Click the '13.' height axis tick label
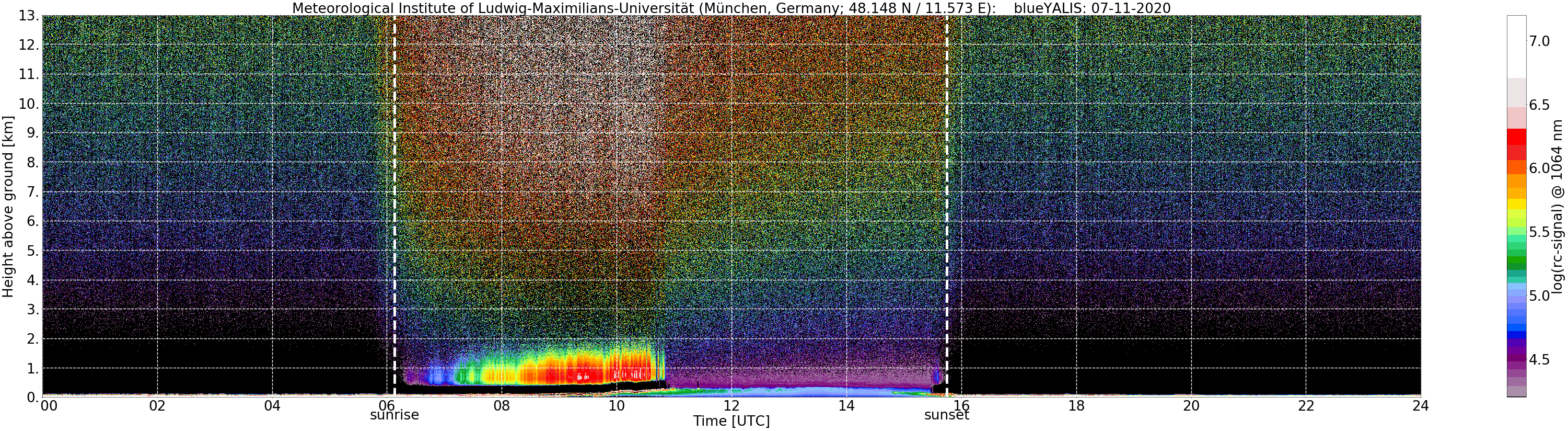 (x=29, y=16)
